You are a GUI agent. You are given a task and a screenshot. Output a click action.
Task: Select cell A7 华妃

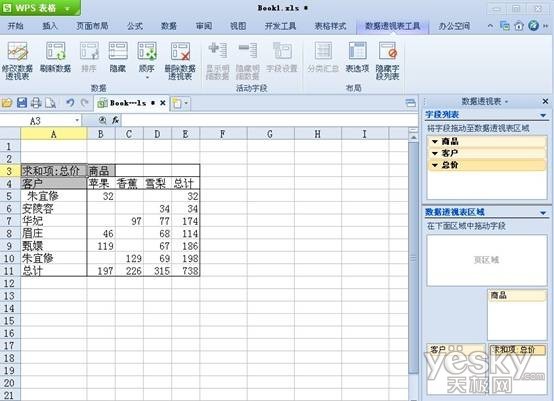click(54, 221)
